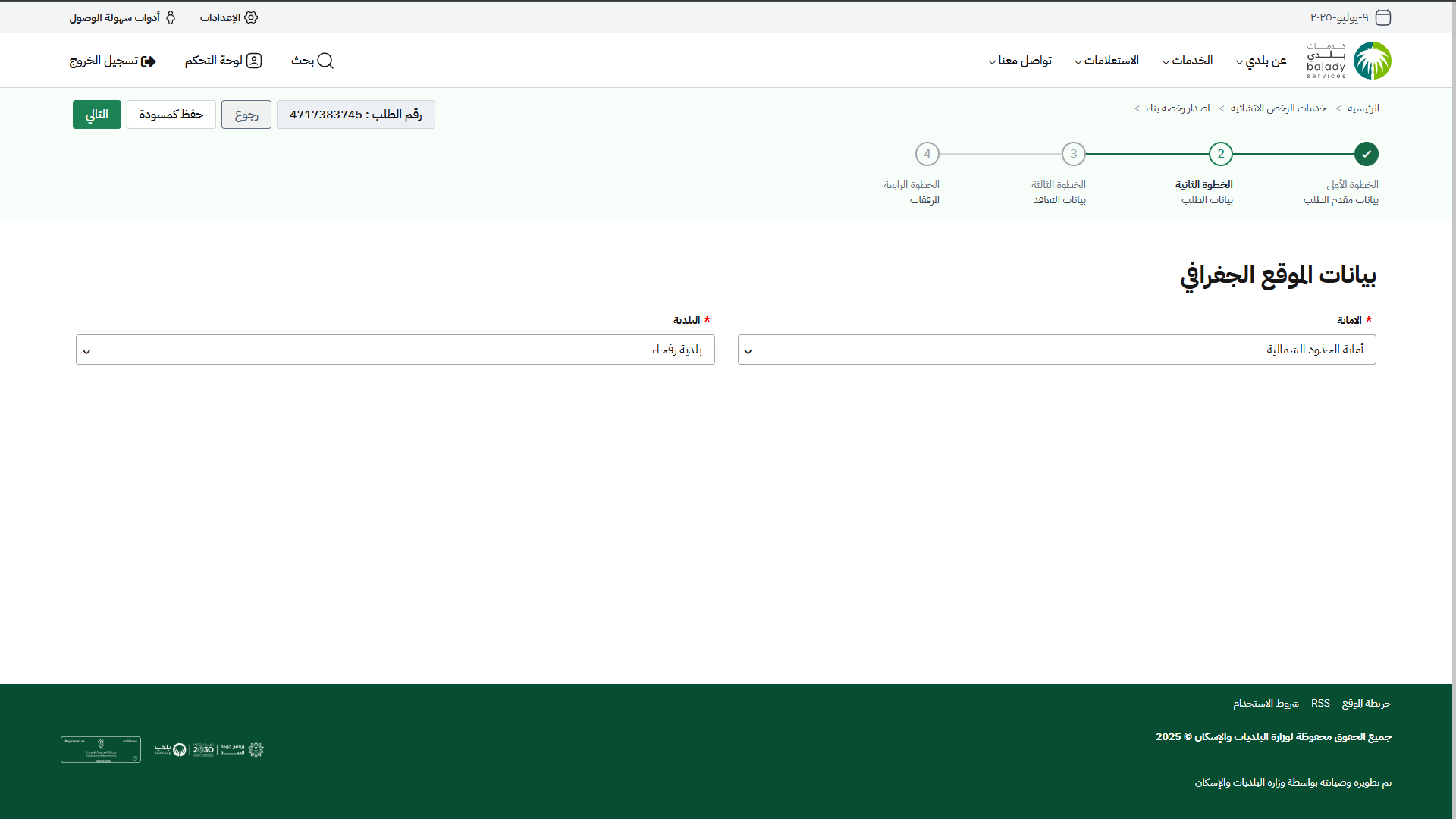Click the accessibility tools person icon

click(x=171, y=17)
